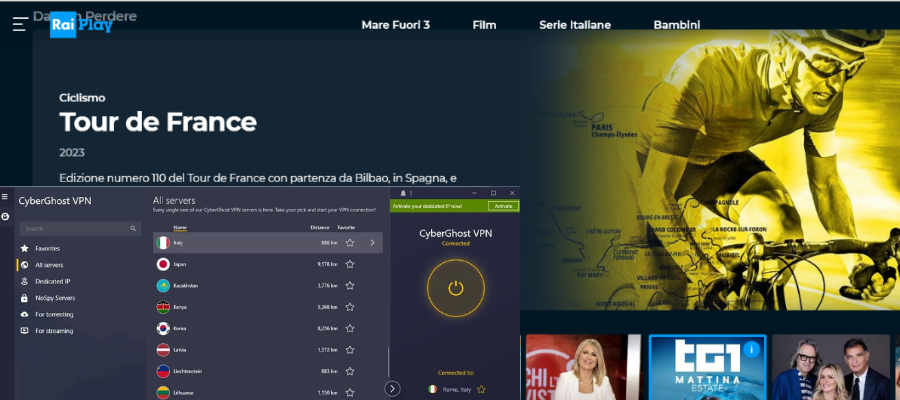Favorite the Latvia server star
This screenshot has width=900, height=400.
tap(350, 350)
